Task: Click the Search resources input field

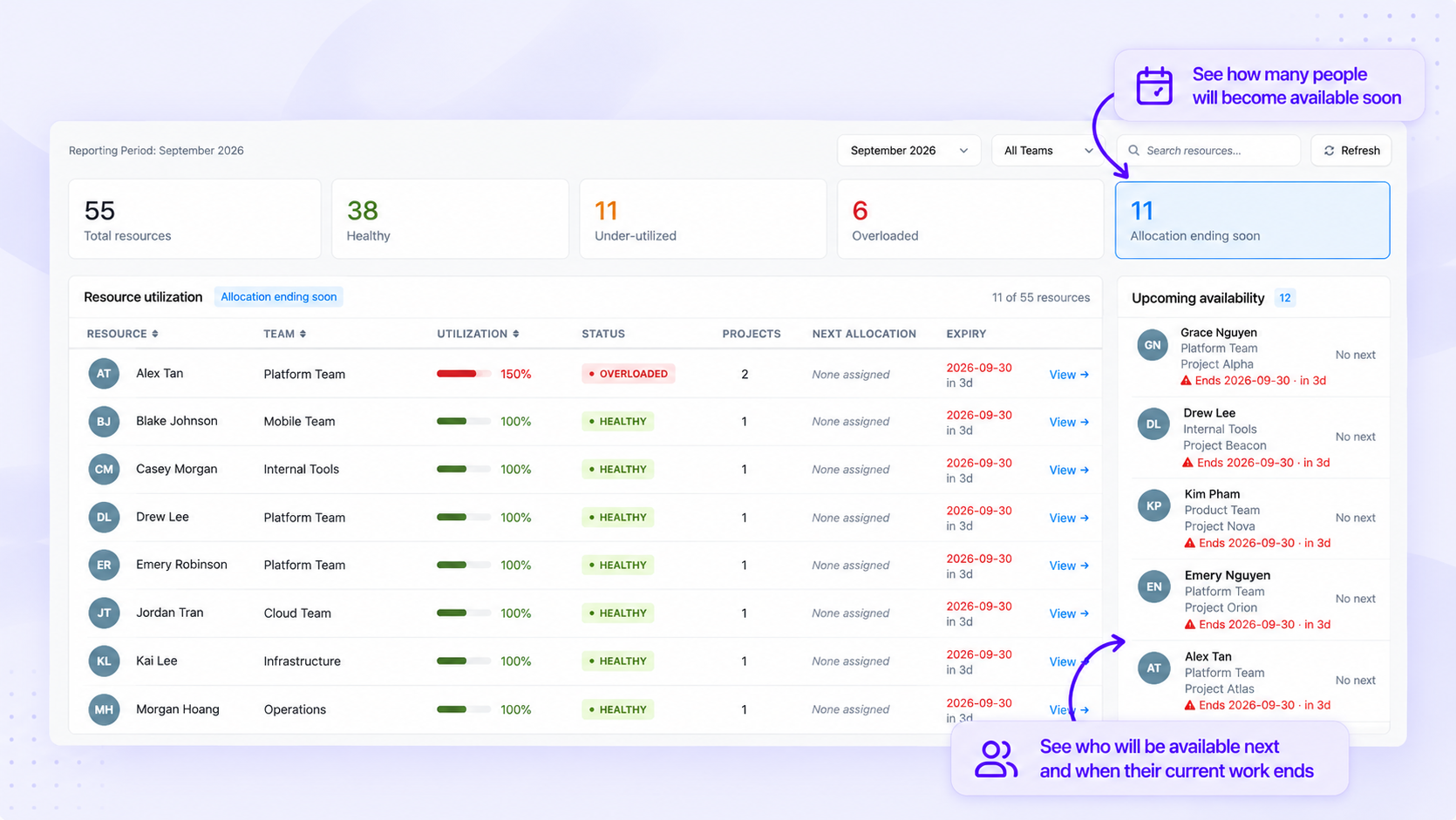Action: pos(1208,151)
